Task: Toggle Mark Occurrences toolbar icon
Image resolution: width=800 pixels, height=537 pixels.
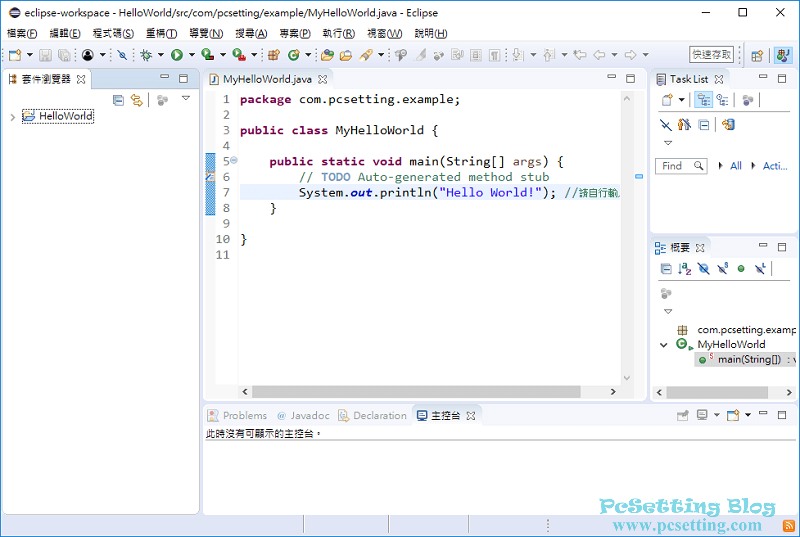Action: (420, 55)
